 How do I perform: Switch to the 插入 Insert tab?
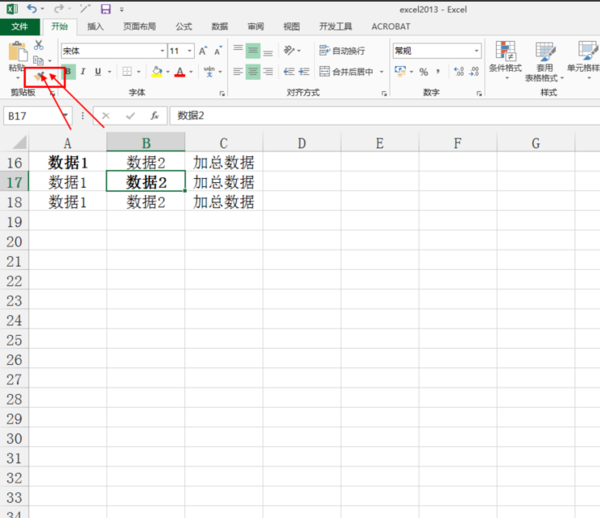click(95, 26)
